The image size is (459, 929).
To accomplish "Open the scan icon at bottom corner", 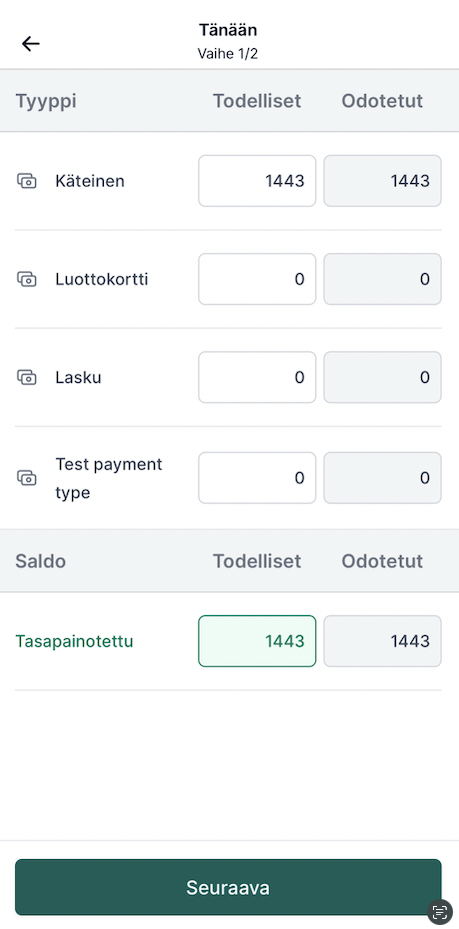I will coord(439,912).
